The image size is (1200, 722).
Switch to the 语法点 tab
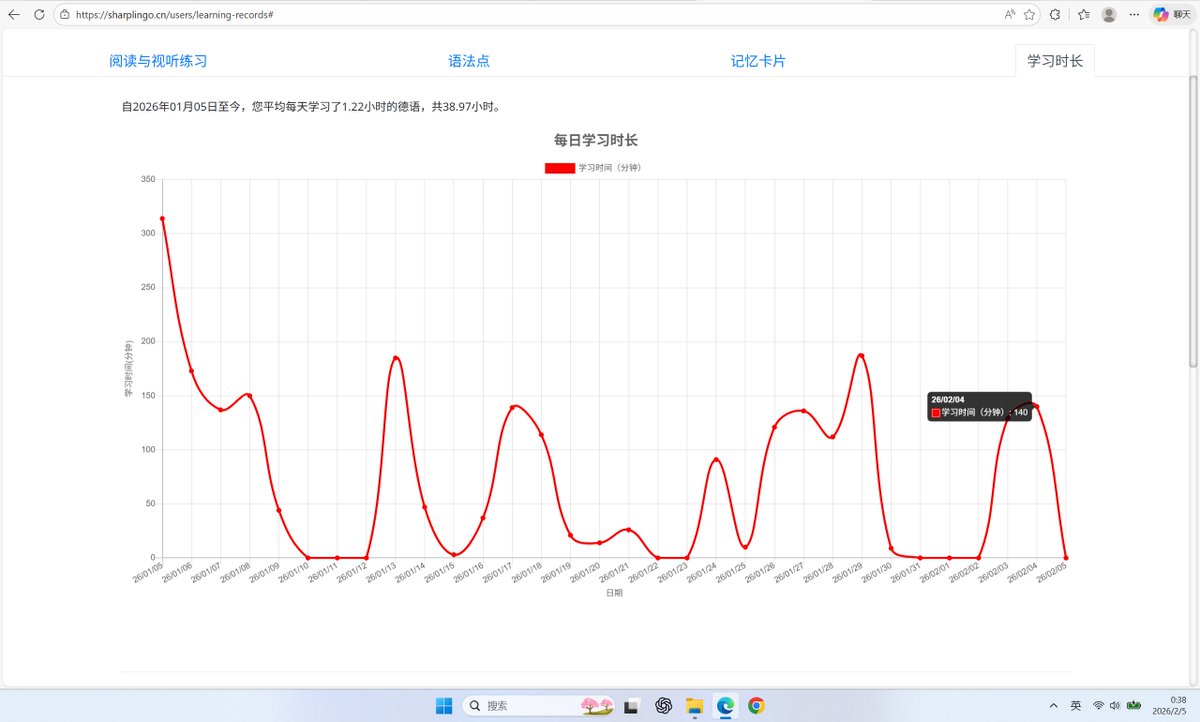point(469,61)
